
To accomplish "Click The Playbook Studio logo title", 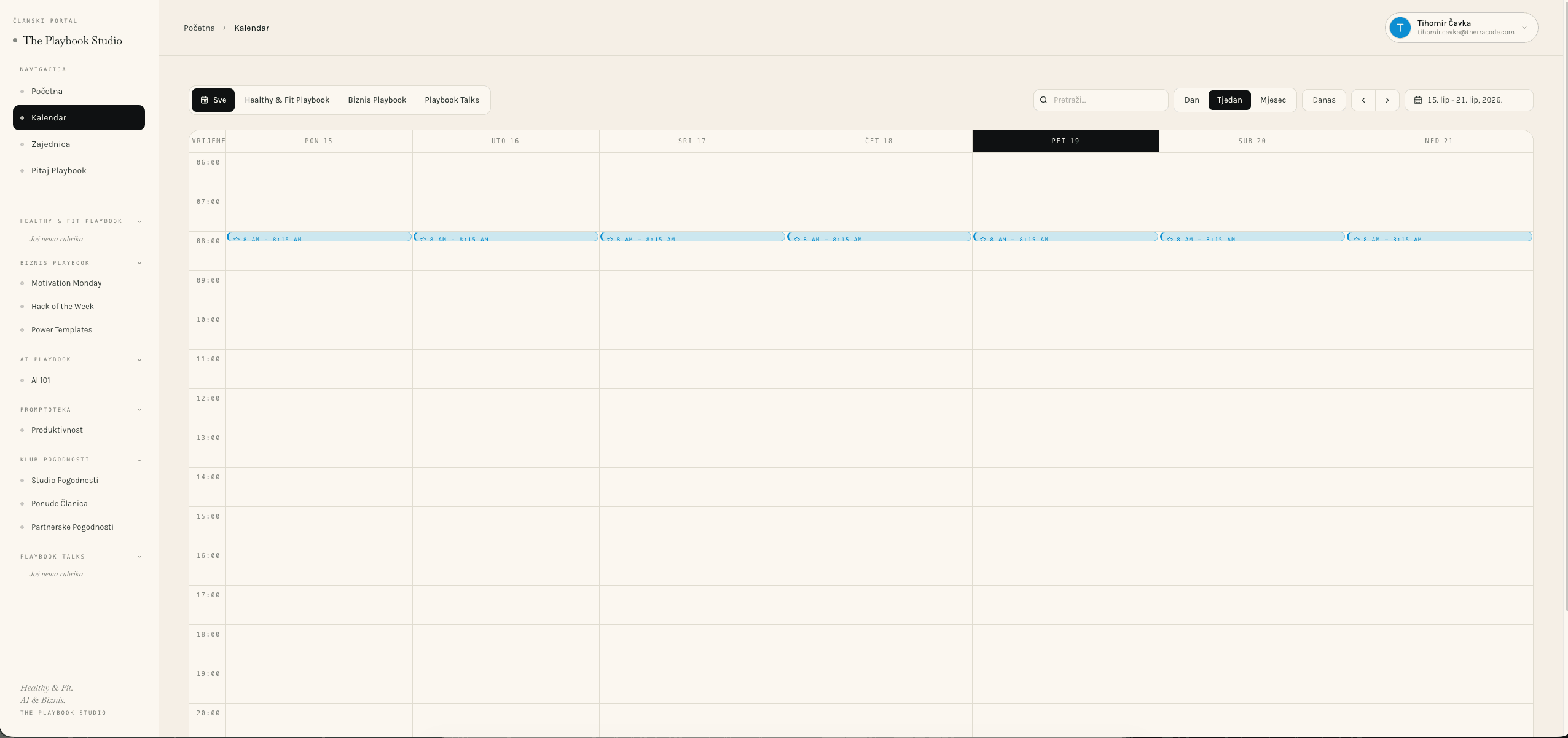I will 73,41.
